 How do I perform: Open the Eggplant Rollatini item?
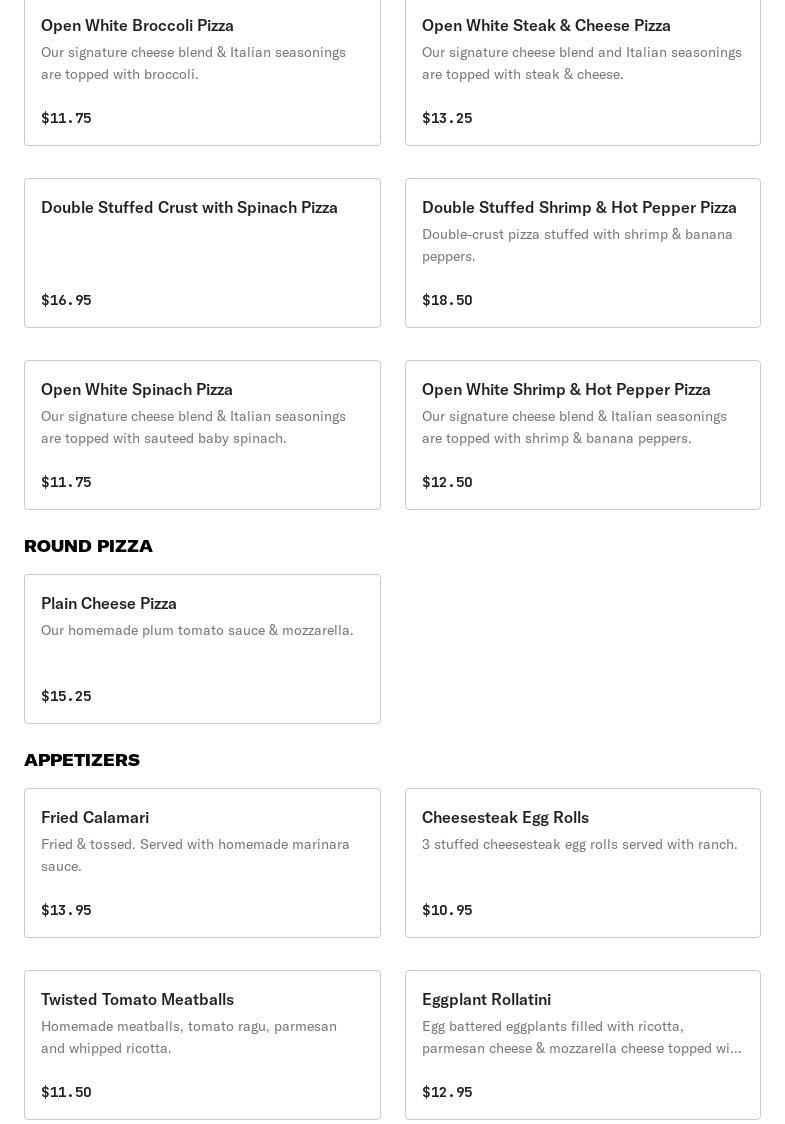coord(582,1044)
